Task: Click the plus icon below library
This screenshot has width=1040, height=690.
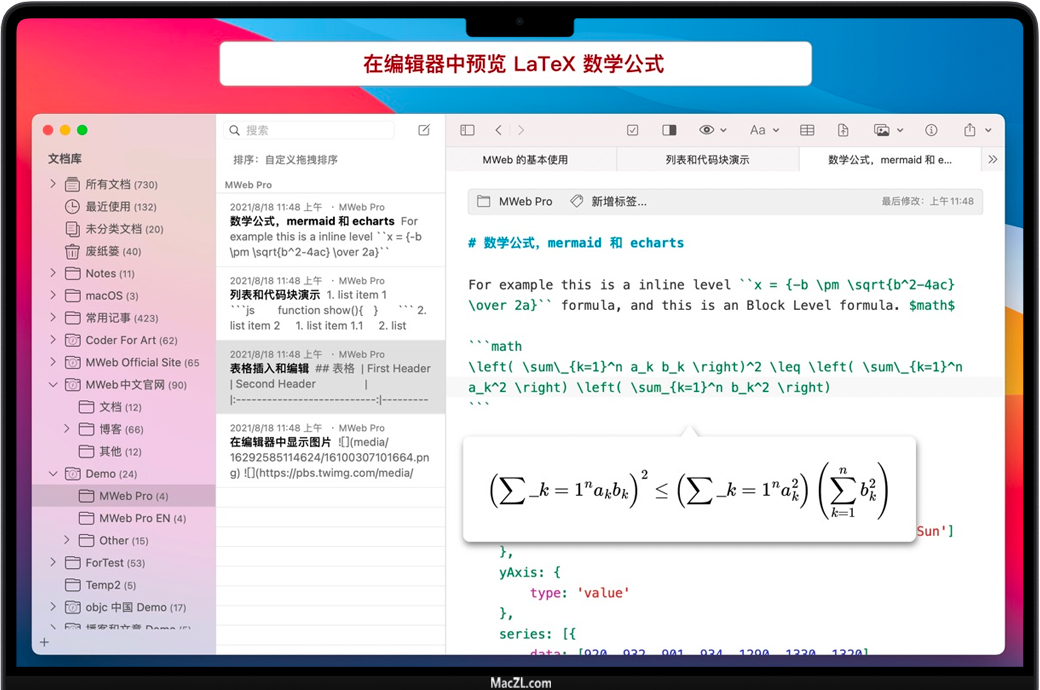Action: [x=44, y=642]
